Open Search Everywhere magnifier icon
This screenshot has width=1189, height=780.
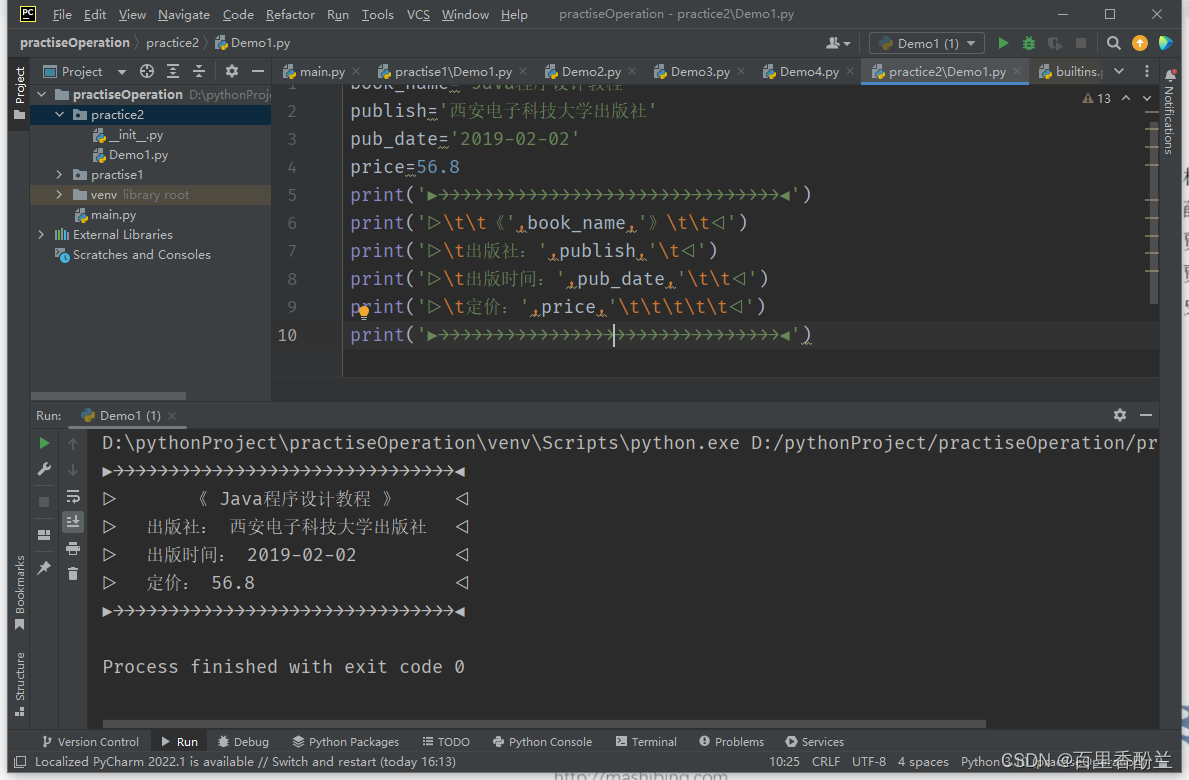[x=1113, y=43]
